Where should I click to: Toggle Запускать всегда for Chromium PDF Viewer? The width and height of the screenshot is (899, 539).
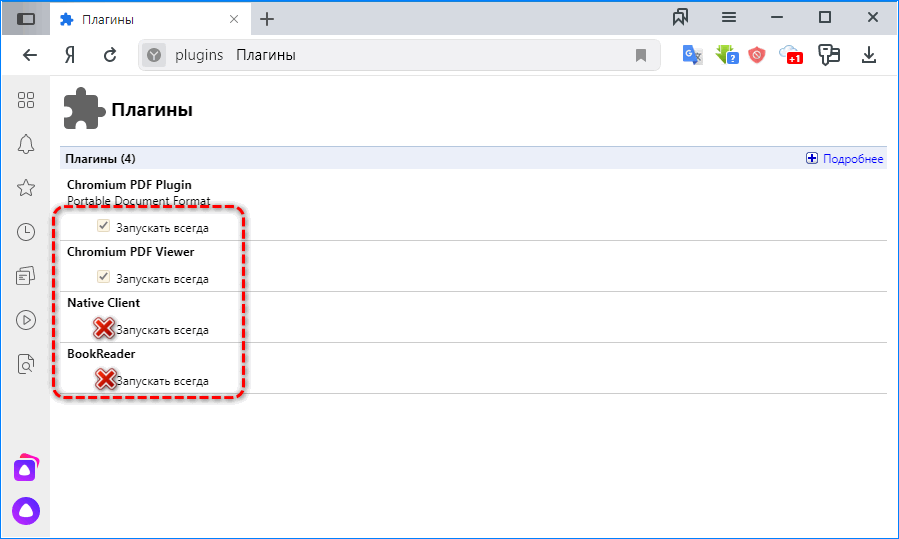[x=103, y=277]
